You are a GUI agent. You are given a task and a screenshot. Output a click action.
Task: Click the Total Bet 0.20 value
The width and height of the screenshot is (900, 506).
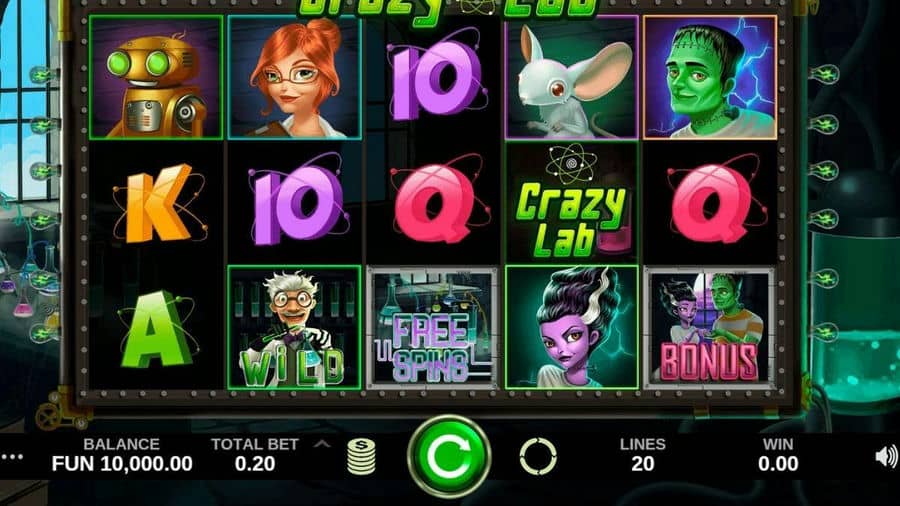(255, 464)
